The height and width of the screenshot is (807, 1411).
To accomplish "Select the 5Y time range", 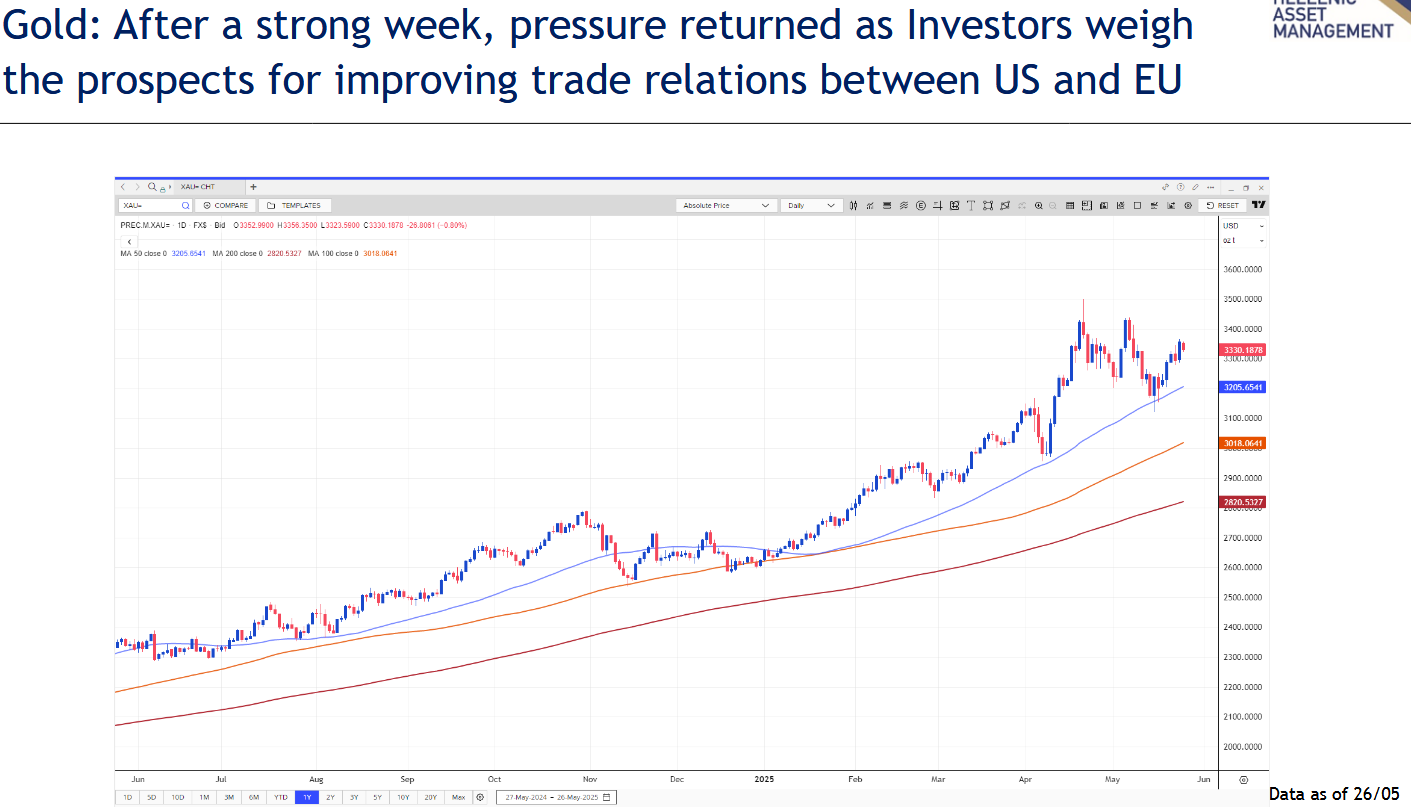I will (378, 797).
